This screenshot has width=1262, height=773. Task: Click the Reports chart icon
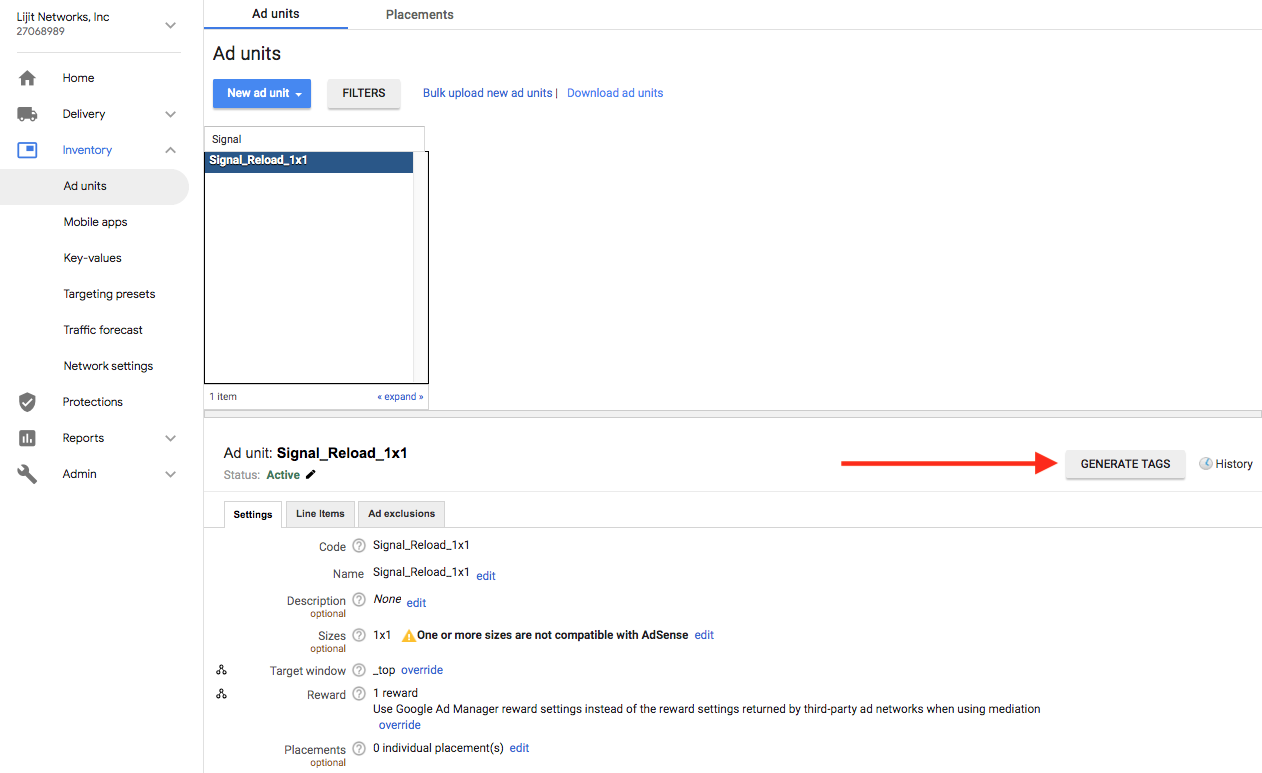[x=27, y=438]
